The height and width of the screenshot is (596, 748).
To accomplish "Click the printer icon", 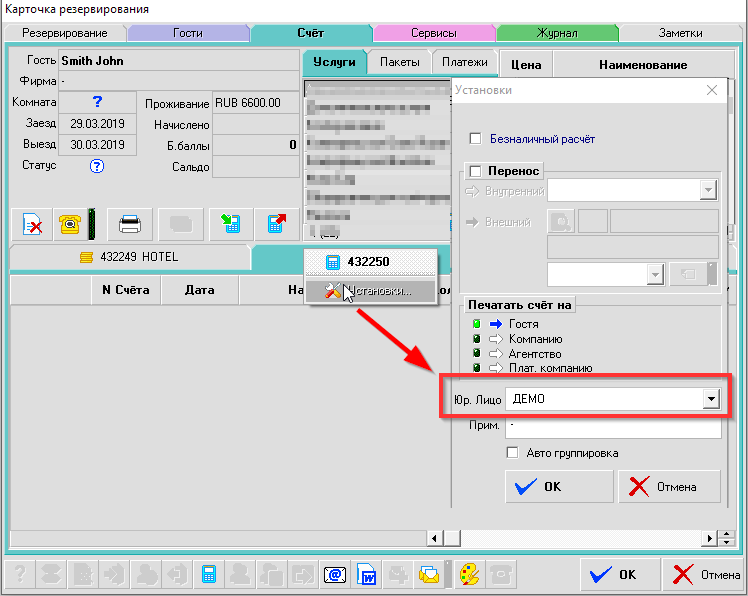I will pyautogui.click(x=130, y=223).
